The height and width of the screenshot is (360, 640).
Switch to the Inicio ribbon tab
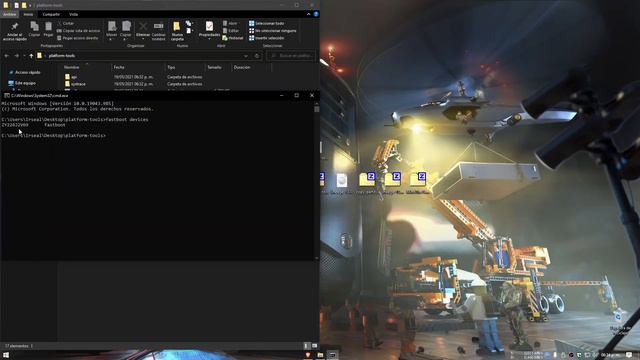(x=28, y=14)
